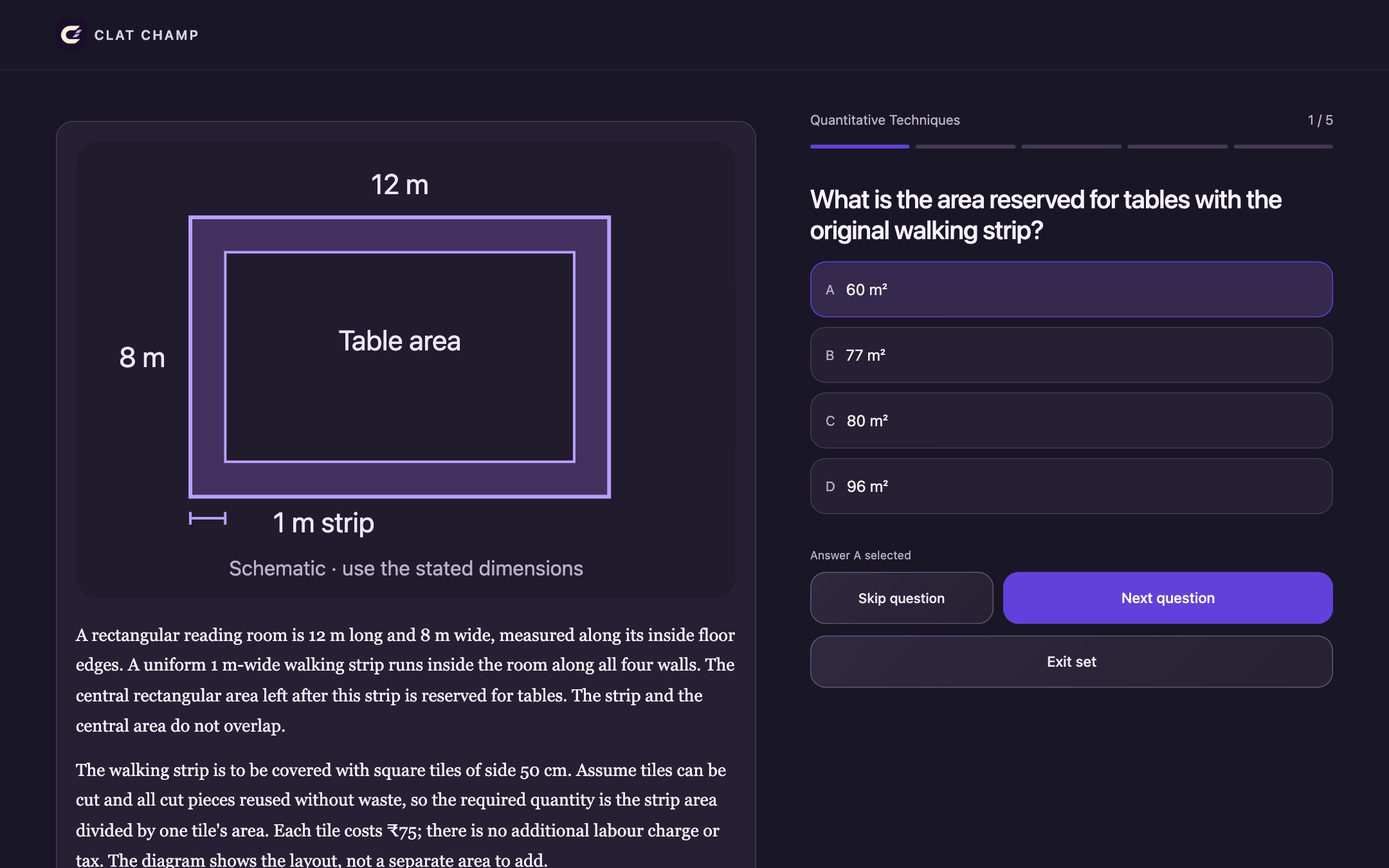
Task: Click the 1 m strip width marker
Action: tap(208, 518)
